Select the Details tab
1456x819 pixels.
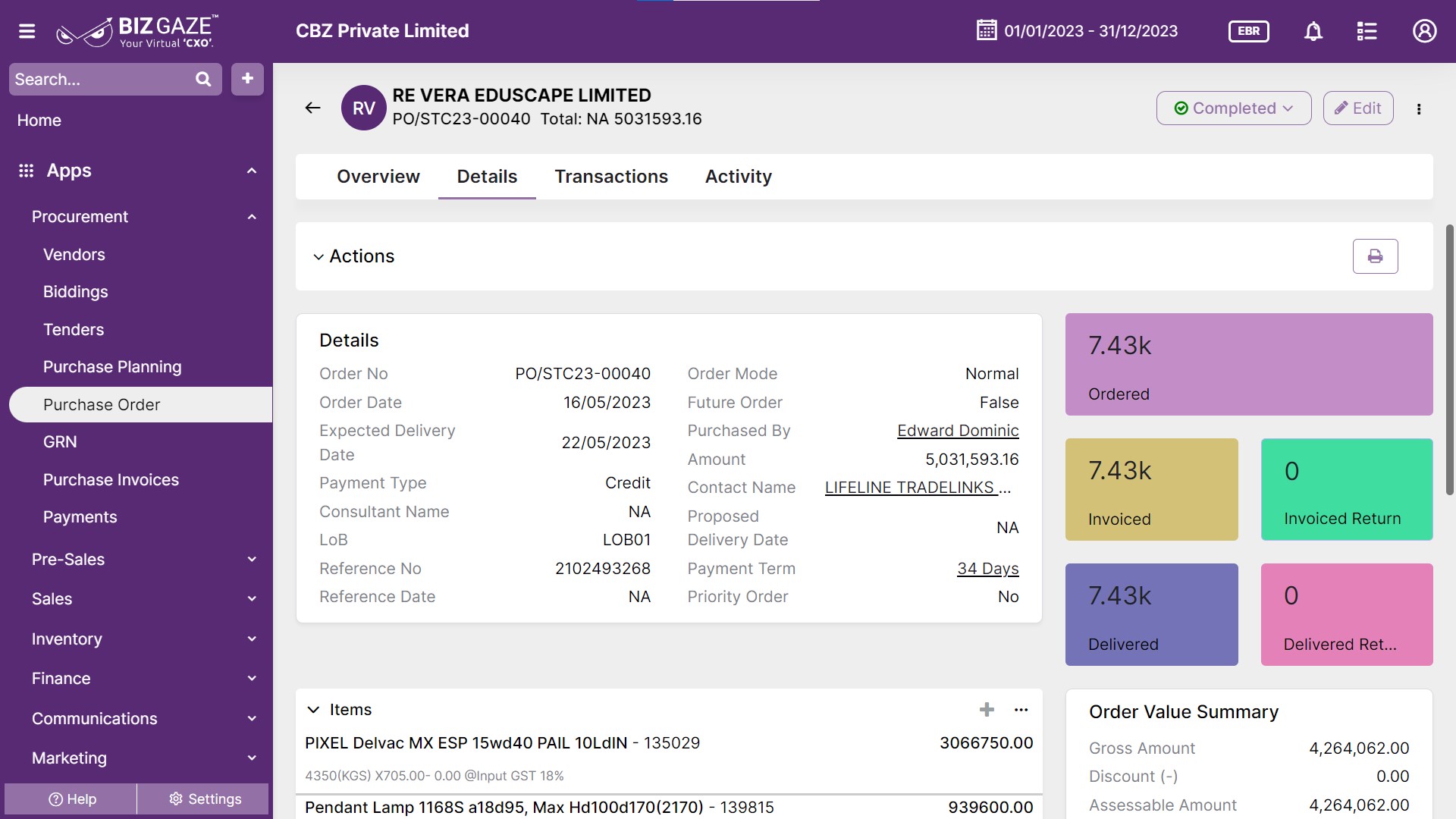[487, 177]
